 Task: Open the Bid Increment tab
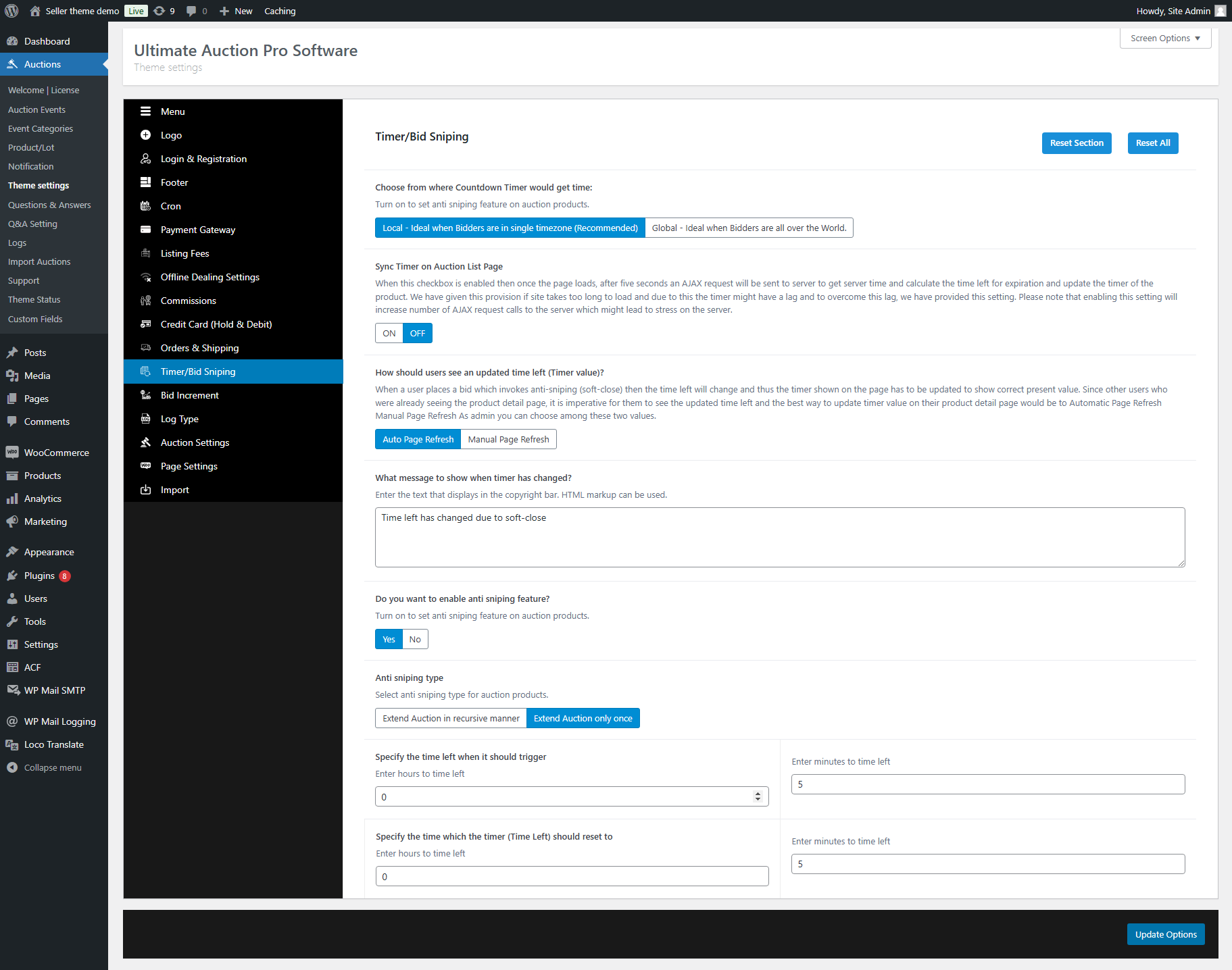coord(233,395)
